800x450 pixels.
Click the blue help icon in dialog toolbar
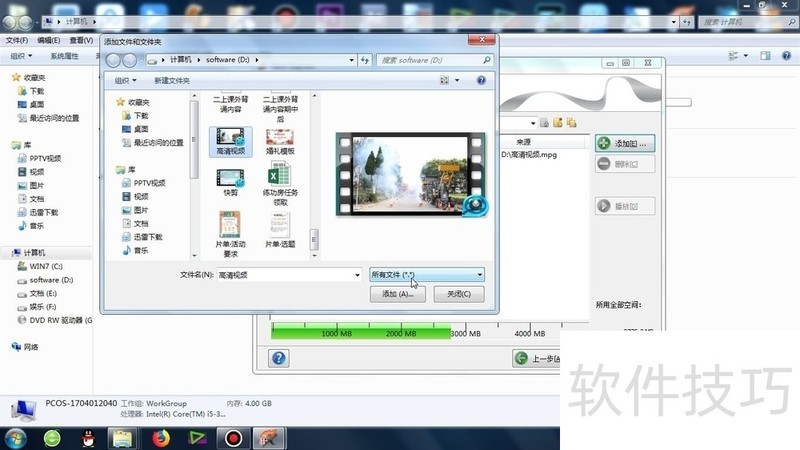click(x=481, y=80)
